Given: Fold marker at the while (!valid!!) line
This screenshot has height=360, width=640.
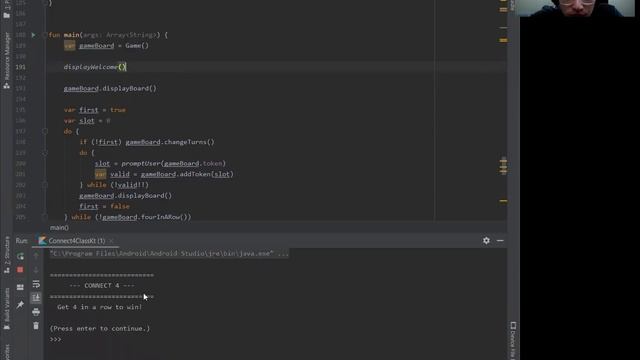Looking at the screenshot, I should [x=45, y=185].
